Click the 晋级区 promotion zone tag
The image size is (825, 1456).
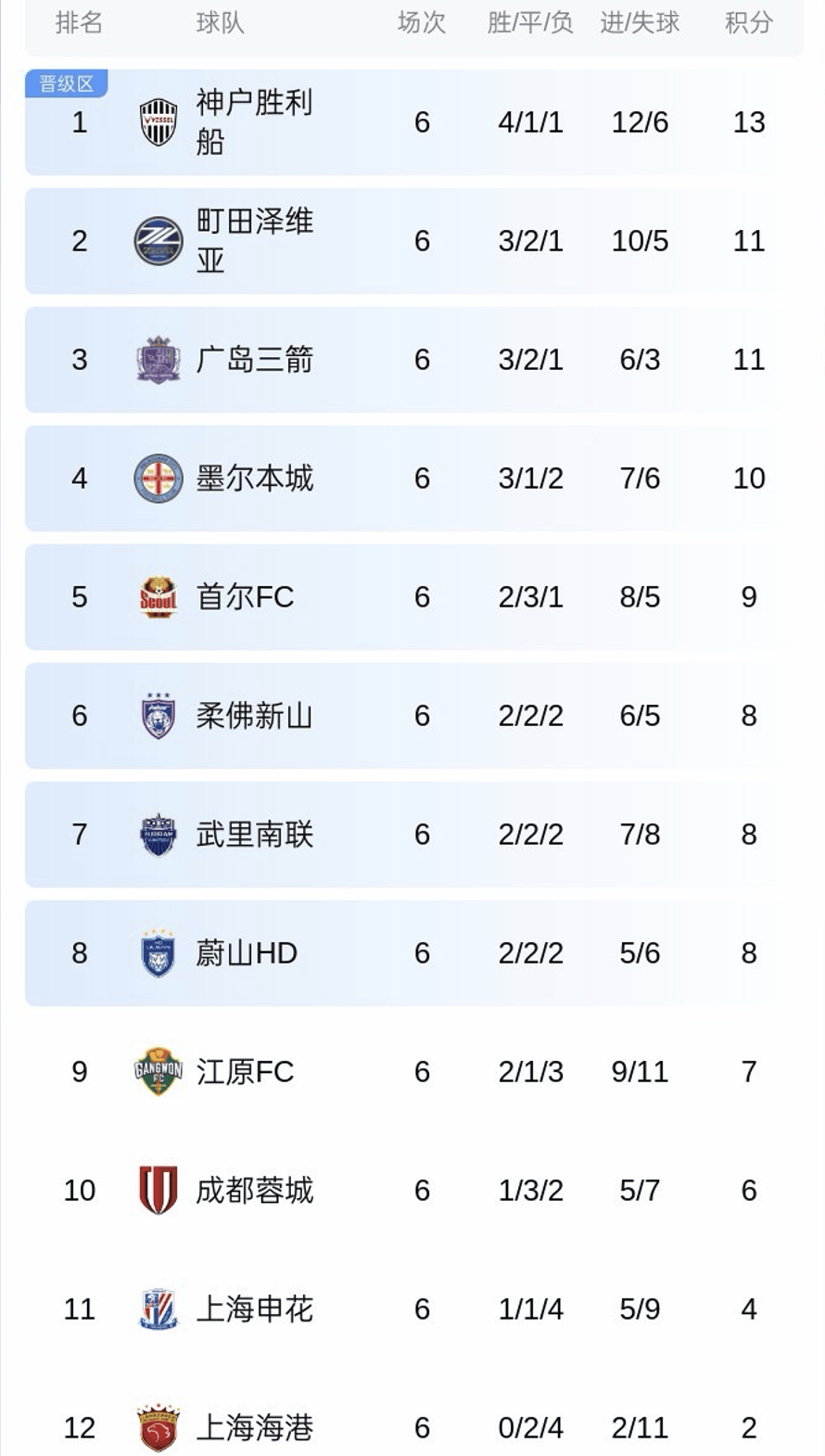tap(66, 84)
